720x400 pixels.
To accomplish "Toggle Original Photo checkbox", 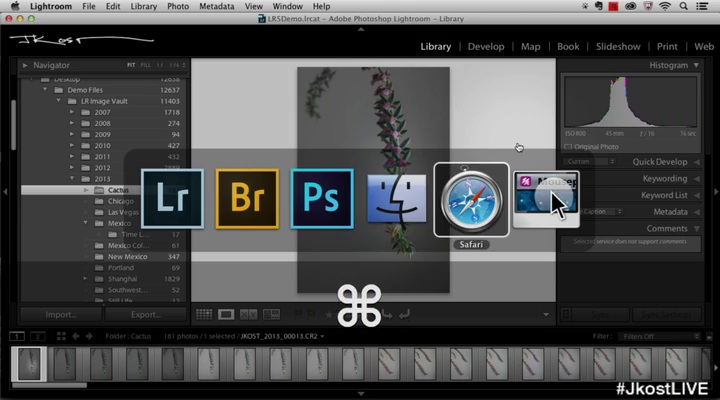I will (568, 146).
